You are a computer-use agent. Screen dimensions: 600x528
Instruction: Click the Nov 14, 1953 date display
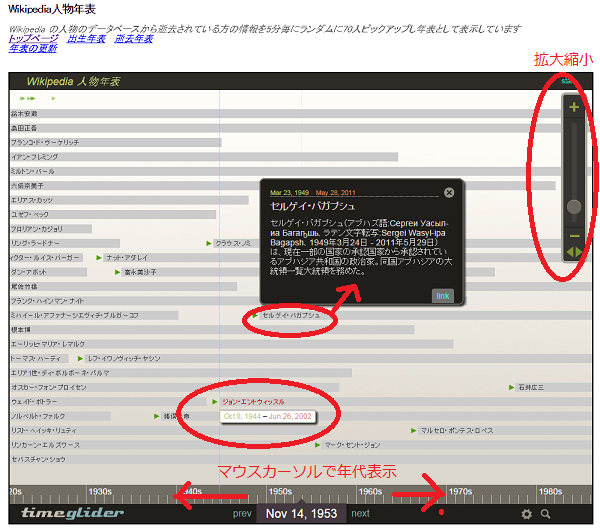click(x=302, y=513)
